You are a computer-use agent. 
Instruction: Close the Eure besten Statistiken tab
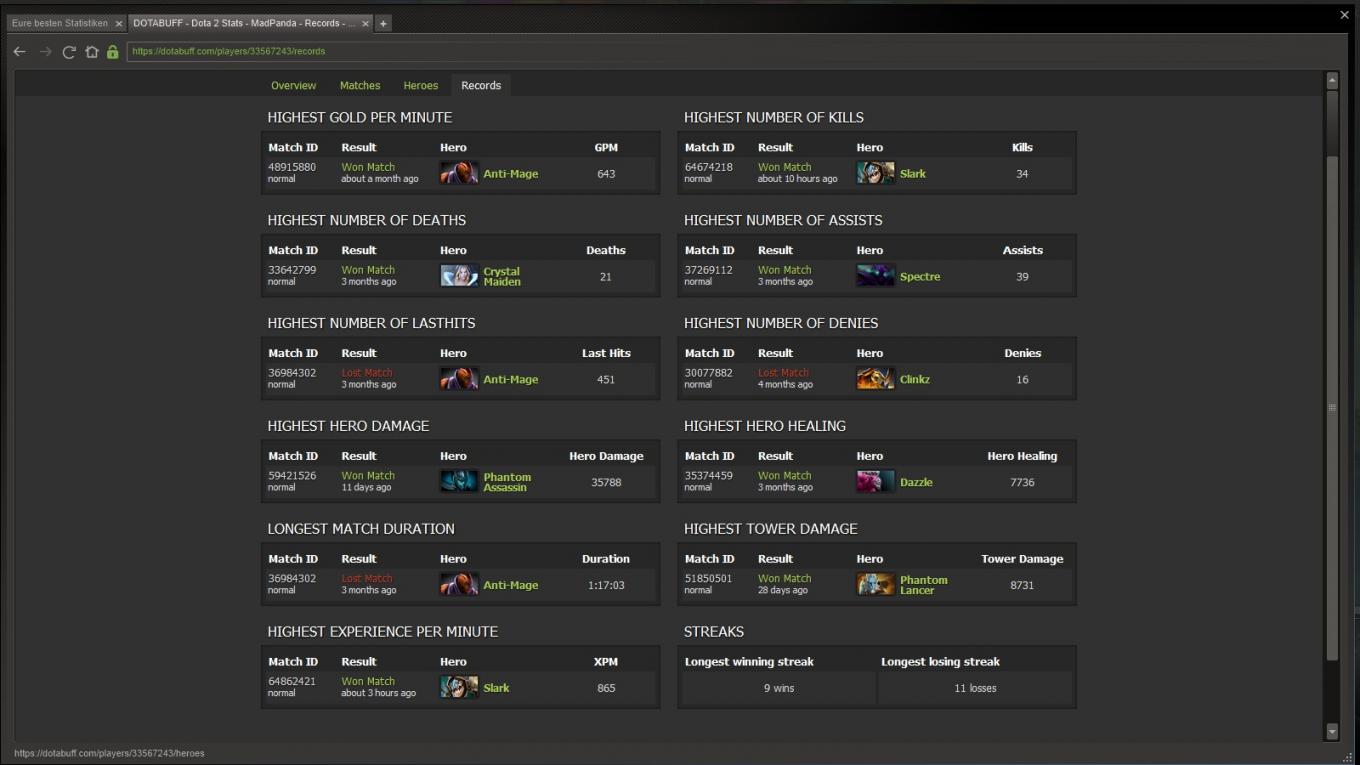tap(118, 23)
